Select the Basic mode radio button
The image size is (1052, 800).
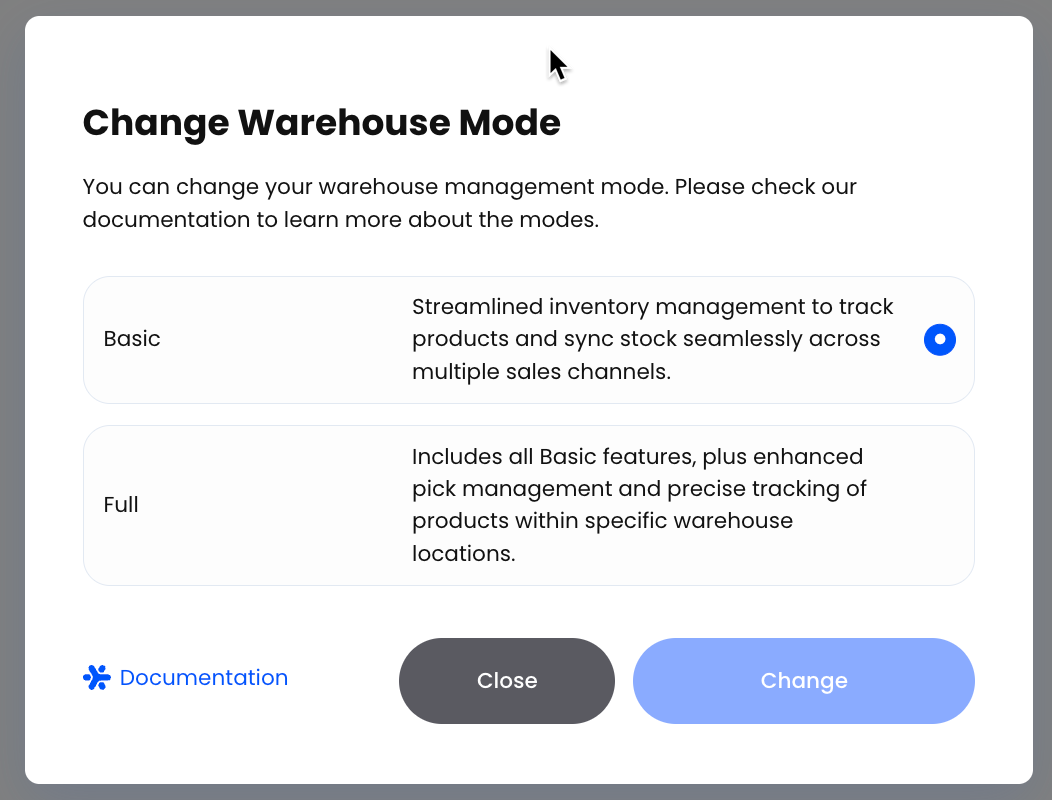pos(939,340)
